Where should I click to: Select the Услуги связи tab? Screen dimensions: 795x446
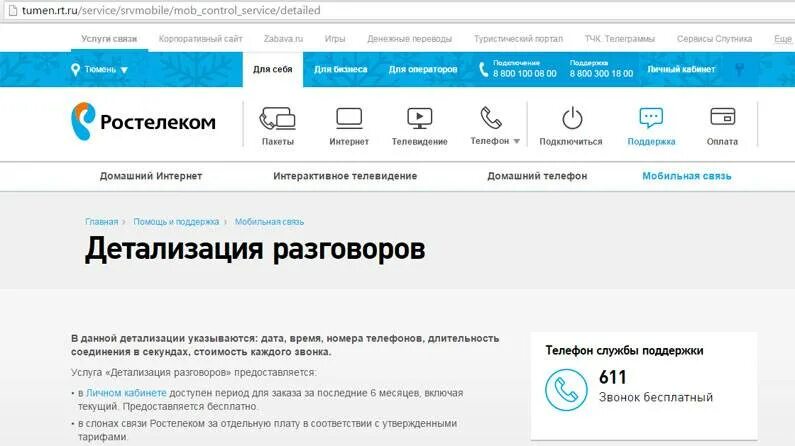(x=109, y=39)
